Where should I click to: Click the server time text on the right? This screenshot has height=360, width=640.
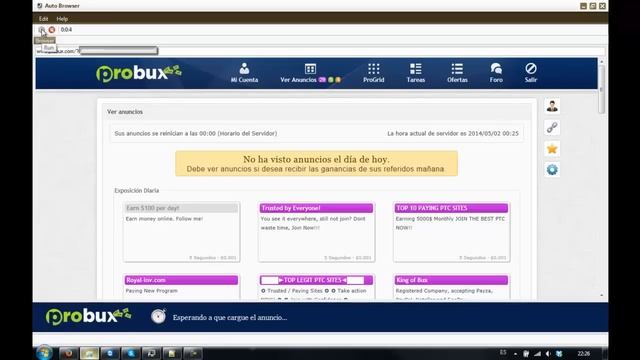pyautogui.click(x=453, y=133)
